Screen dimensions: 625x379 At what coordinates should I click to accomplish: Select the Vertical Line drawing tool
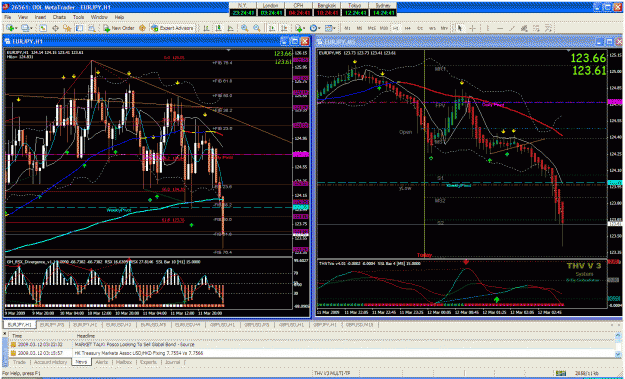pyautogui.click(x=488, y=28)
